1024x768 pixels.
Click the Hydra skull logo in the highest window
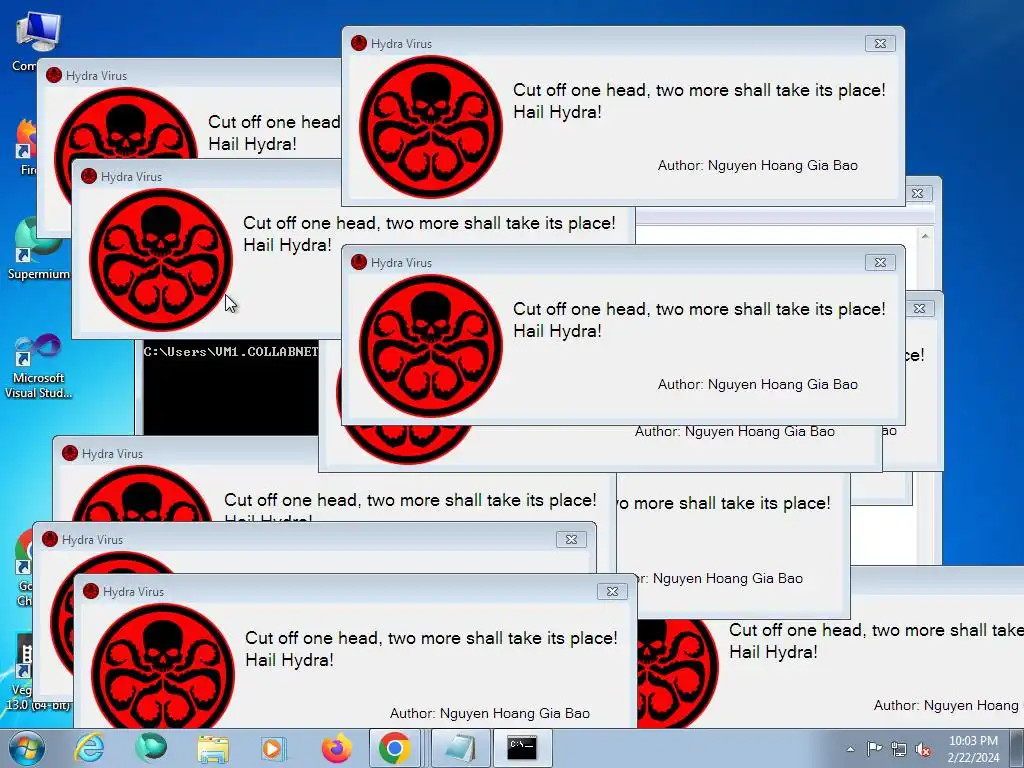[430, 126]
